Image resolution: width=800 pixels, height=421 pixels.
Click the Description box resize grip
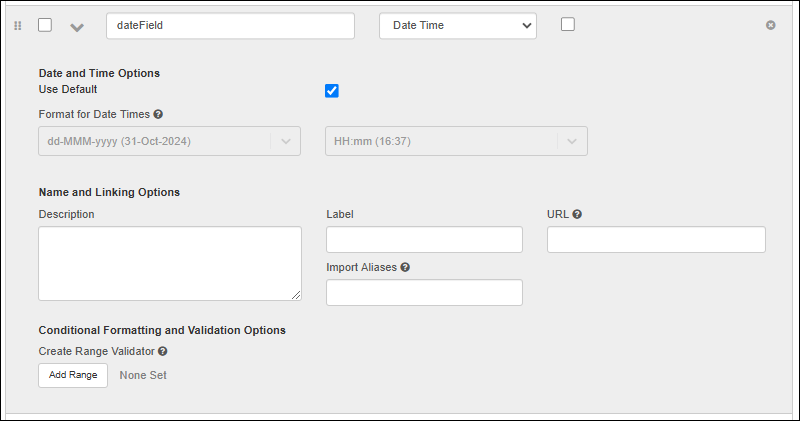(296, 295)
